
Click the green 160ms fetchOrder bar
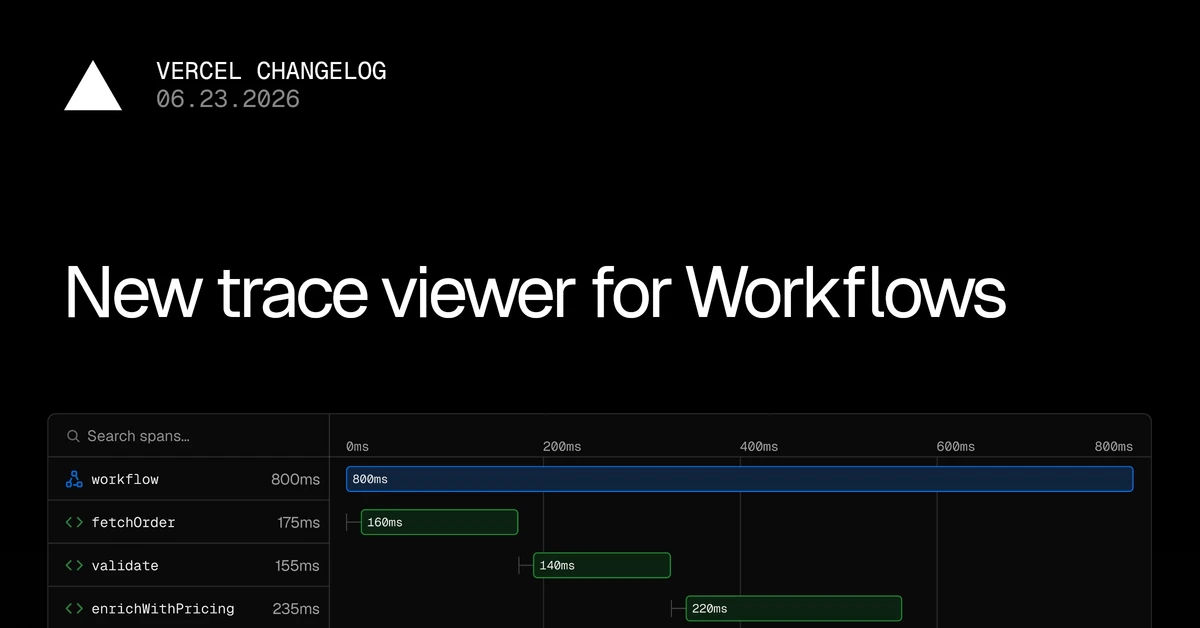coord(439,522)
